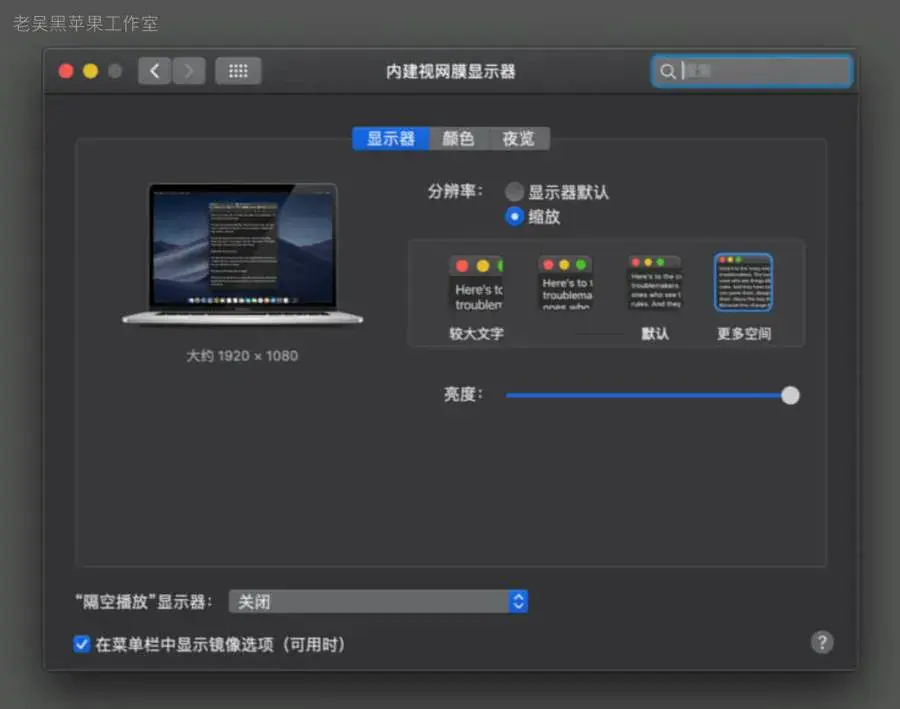
Task: Choose the second scaling preview thumbnail
Action: click(x=565, y=284)
